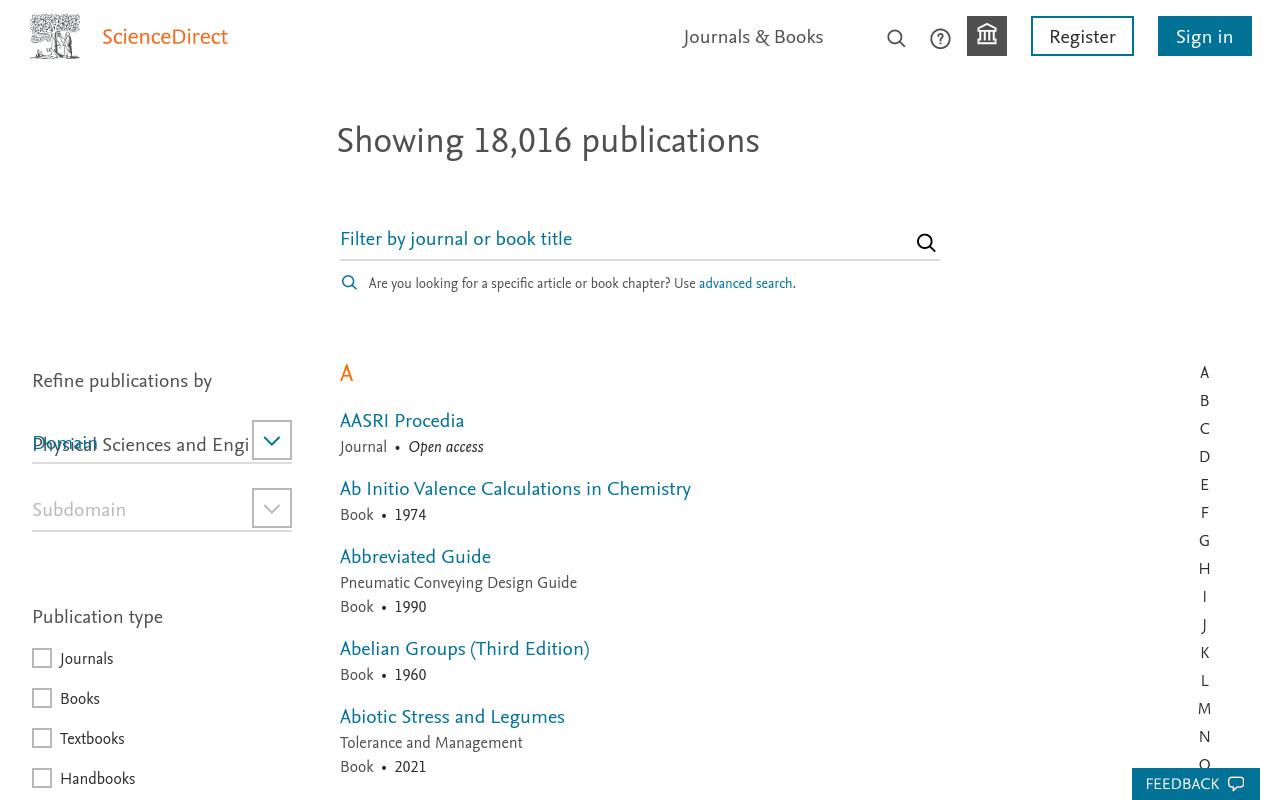This screenshot has height=800, width=1280.
Task: Click the FEEDBACK button
Action: [1195, 784]
